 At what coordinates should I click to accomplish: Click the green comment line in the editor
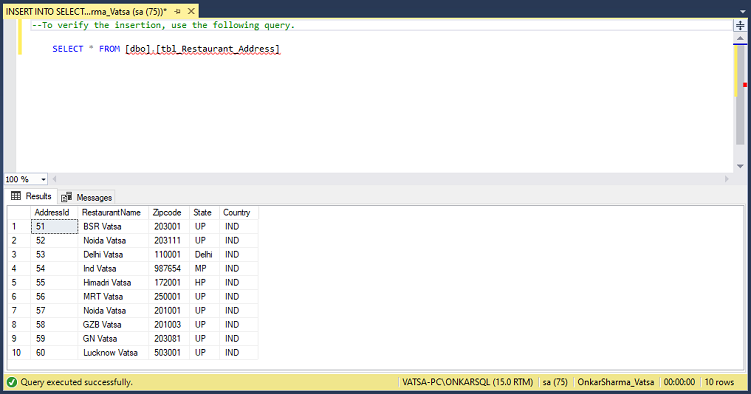pos(163,25)
